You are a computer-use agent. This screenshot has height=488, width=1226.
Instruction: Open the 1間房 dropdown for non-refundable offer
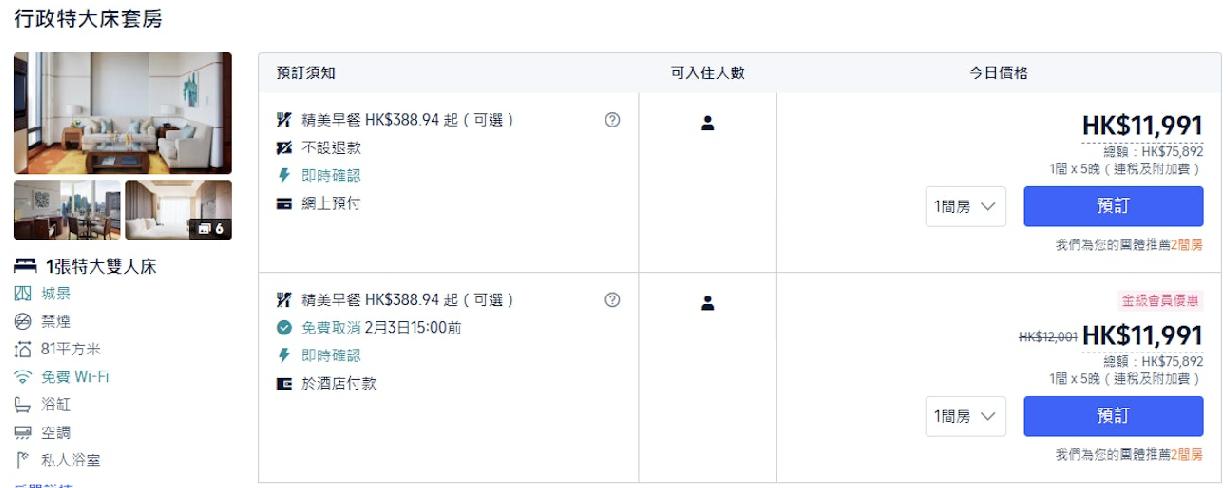point(965,206)
